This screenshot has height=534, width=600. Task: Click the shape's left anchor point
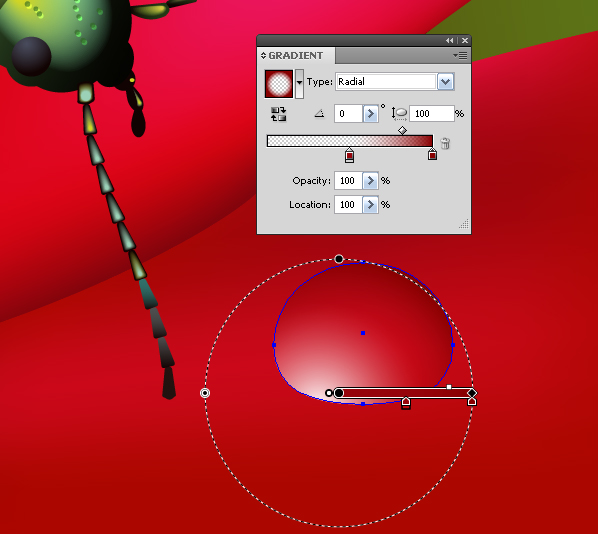pos(274,345)
